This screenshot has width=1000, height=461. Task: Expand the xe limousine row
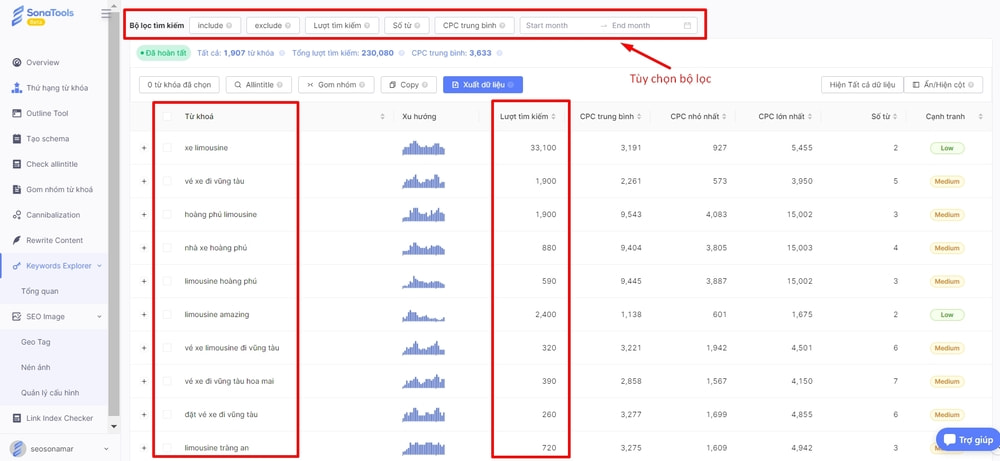(143, 148)
